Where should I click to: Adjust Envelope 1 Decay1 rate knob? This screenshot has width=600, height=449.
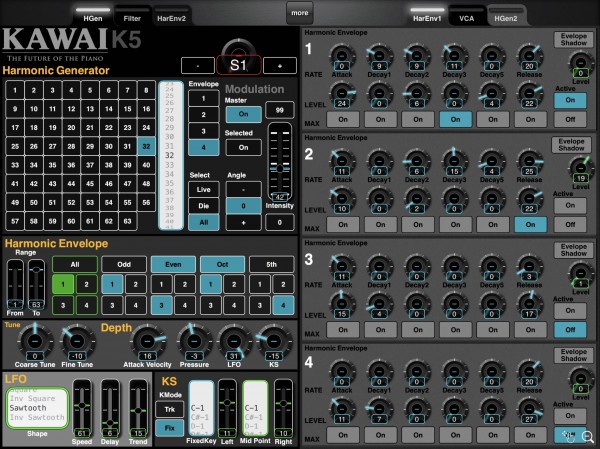(x=379, y=56)
